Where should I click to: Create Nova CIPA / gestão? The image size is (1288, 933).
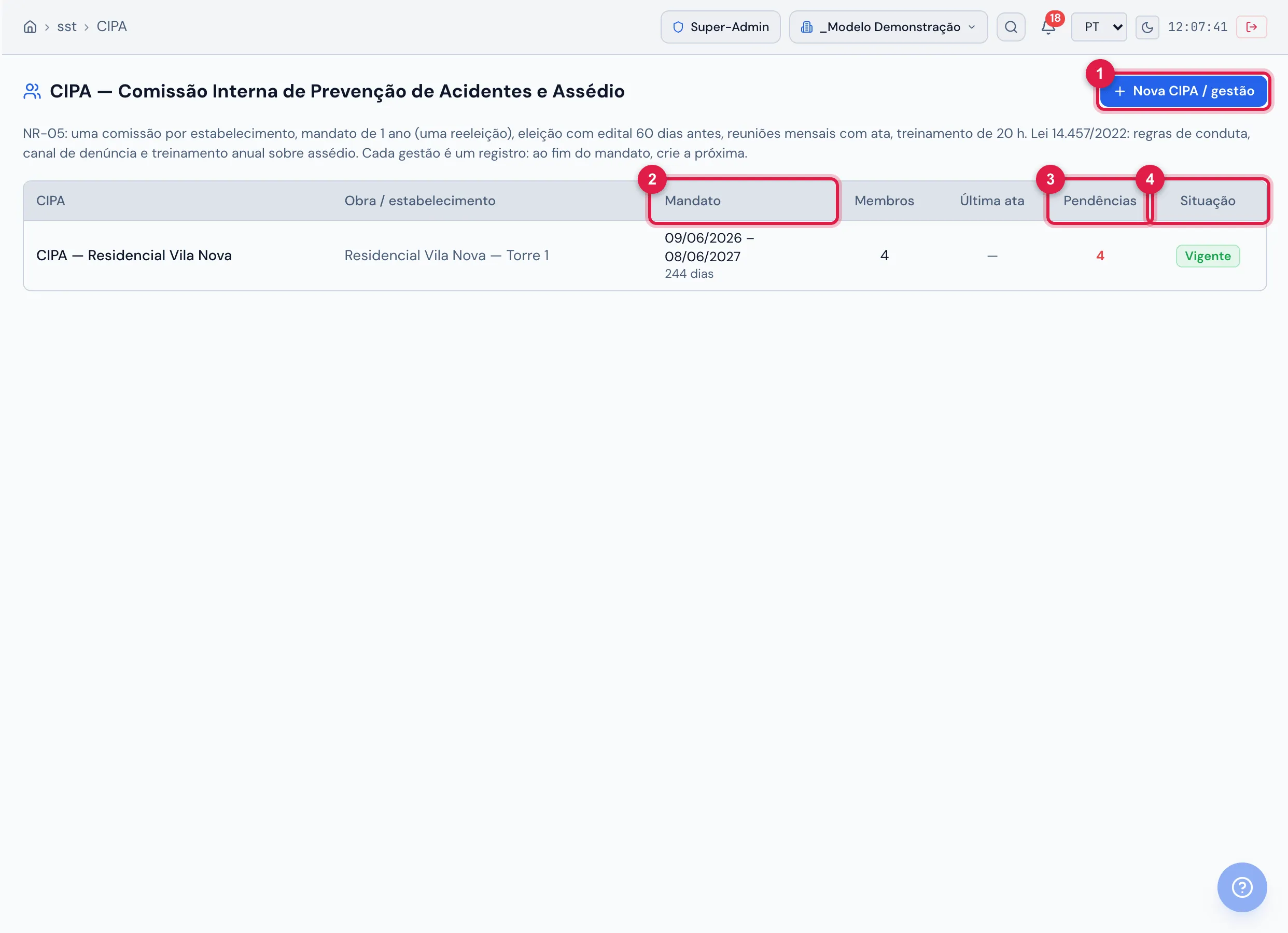pyautogui.click(x=1183, y=91)
